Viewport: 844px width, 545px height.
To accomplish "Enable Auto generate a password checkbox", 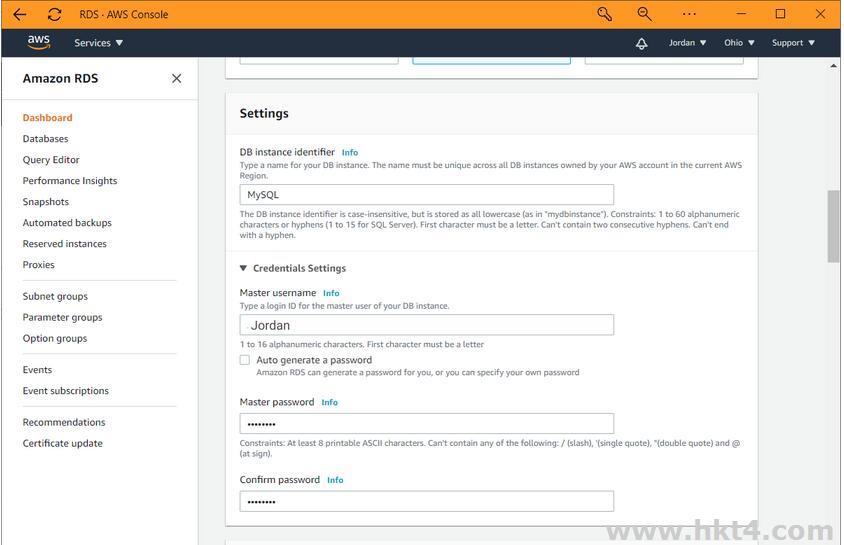I will (245, 360).
